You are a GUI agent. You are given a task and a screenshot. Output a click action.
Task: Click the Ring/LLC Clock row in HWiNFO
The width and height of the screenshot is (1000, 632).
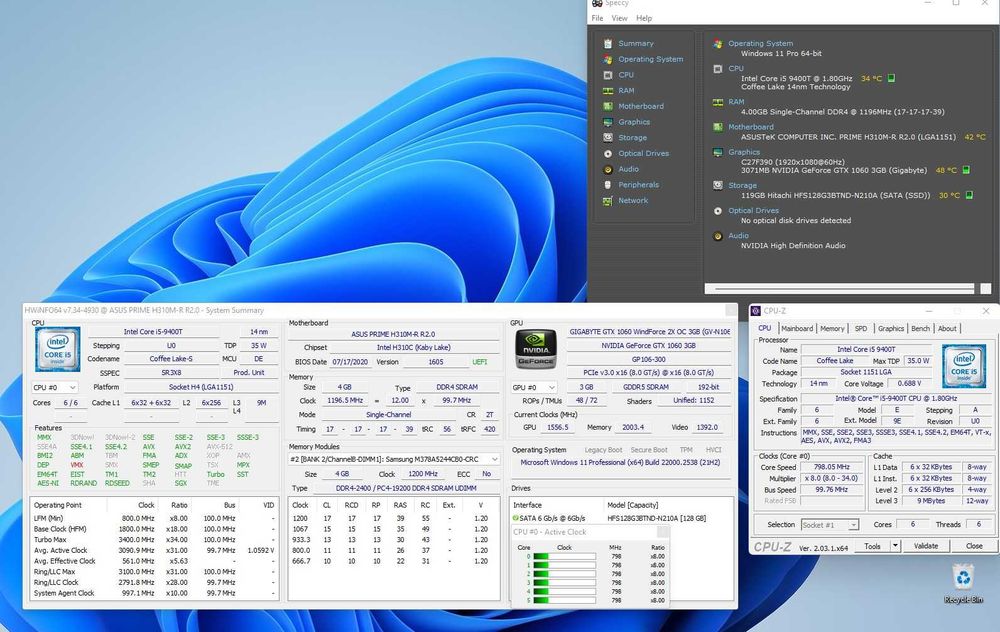click(154, 582)
